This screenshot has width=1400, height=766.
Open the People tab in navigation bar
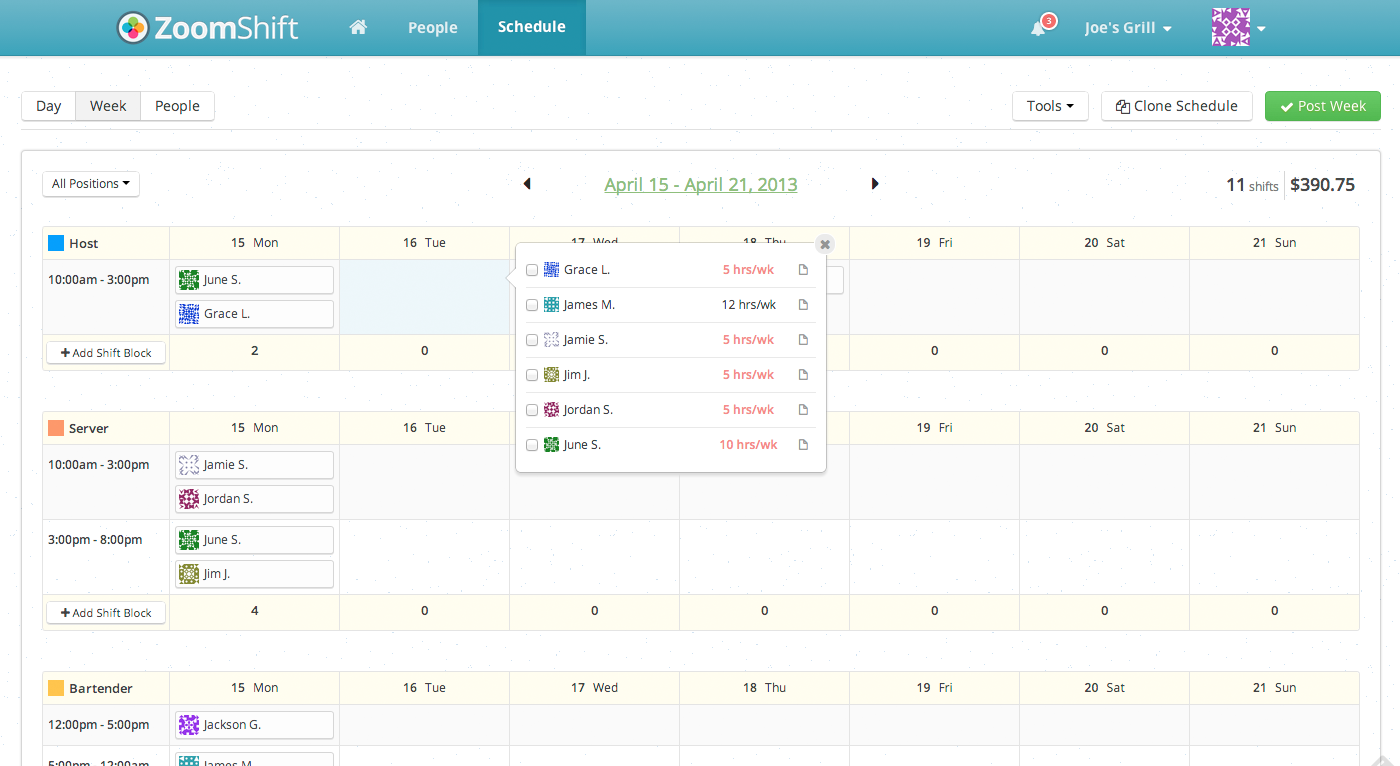click(x=432, y=28)
